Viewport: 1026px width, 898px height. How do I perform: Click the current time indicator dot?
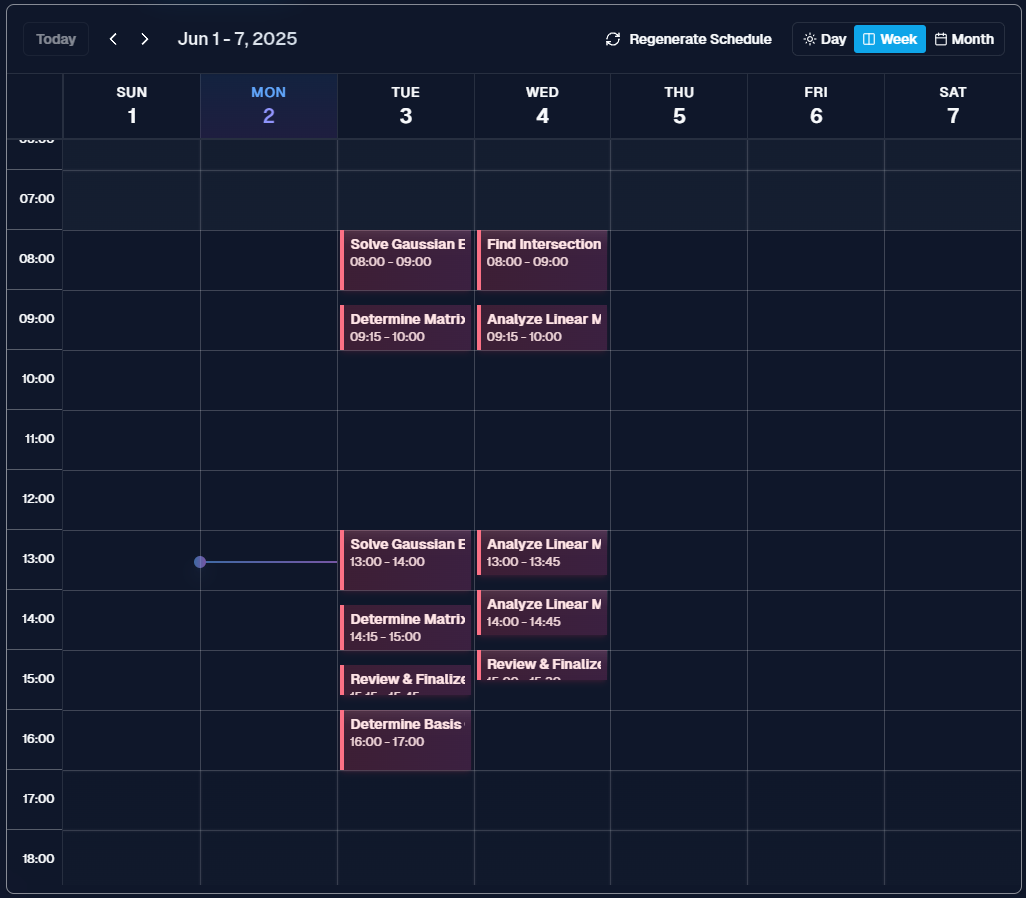point(200,562)
